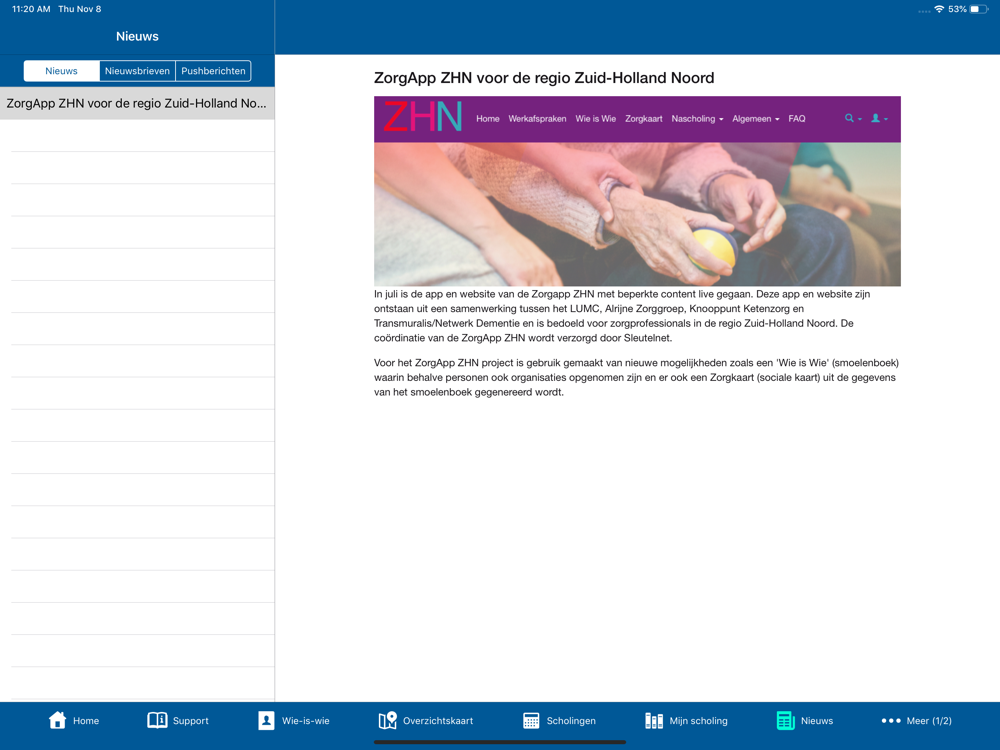1000x750 pixels.
Task: Open the Overzichtskaart map pin icon
Action: pyautogui.click(x=387, y=720)
